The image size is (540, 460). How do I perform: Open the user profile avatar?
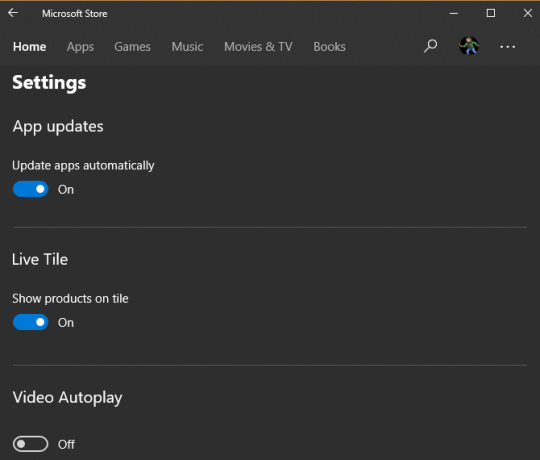tap(469, 46)
